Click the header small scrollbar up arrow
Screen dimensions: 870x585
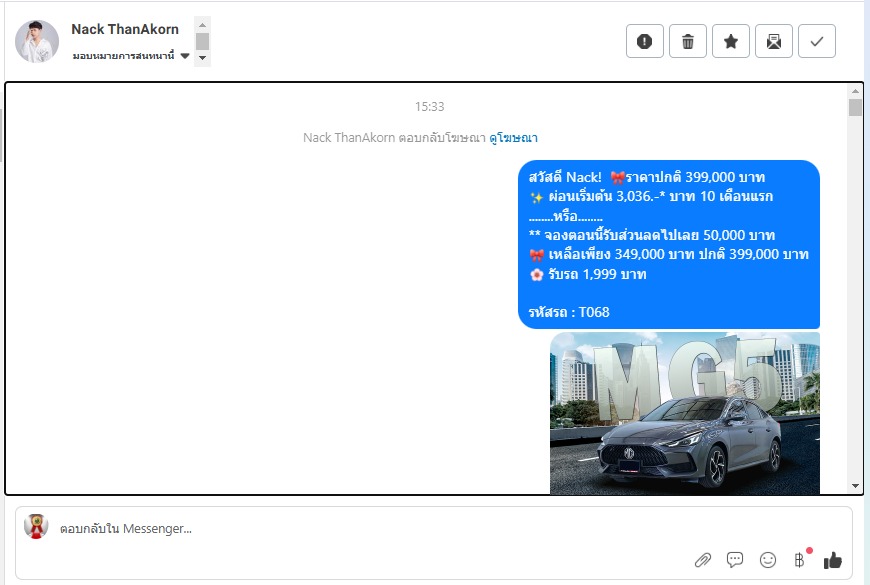pyautogui.click(x=203, y=25)
